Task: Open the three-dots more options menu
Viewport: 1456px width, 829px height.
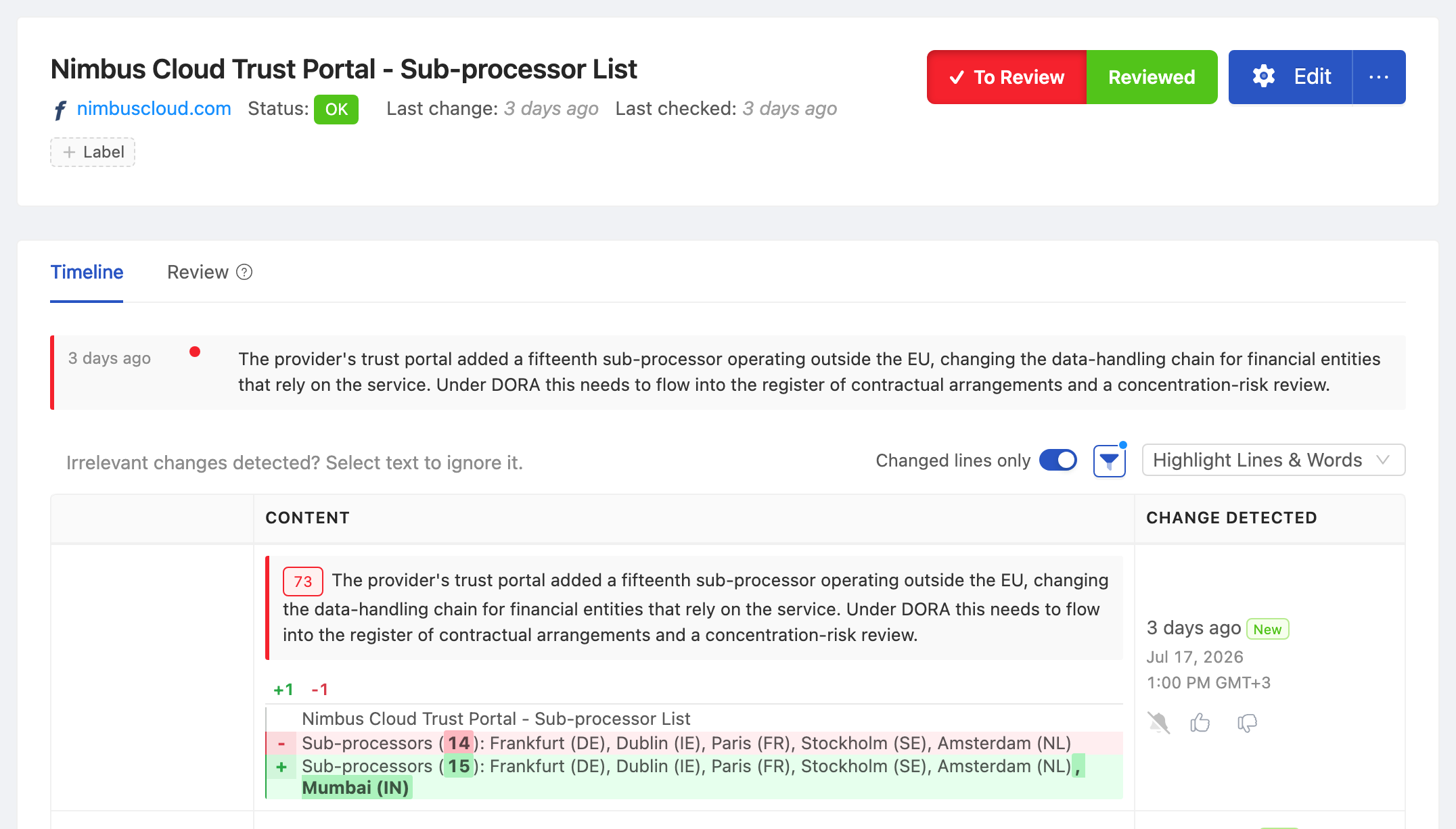Action: [1378, 77]
